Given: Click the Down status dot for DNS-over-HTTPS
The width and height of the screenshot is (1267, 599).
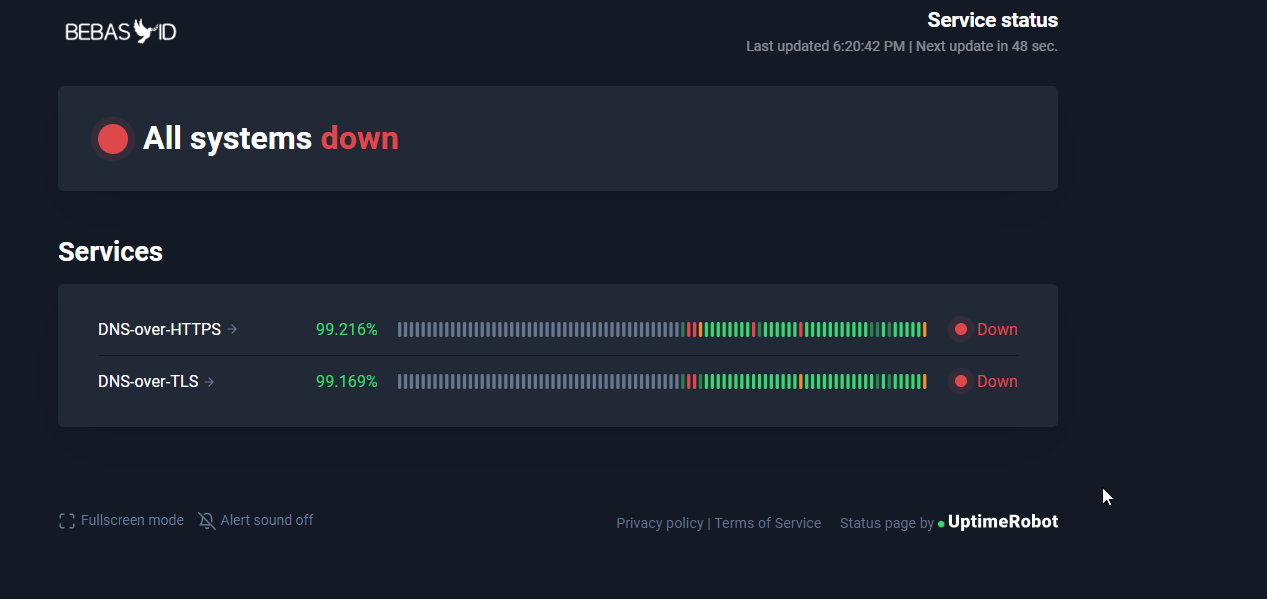Looking at the screenshot, I should pos(960,328).
